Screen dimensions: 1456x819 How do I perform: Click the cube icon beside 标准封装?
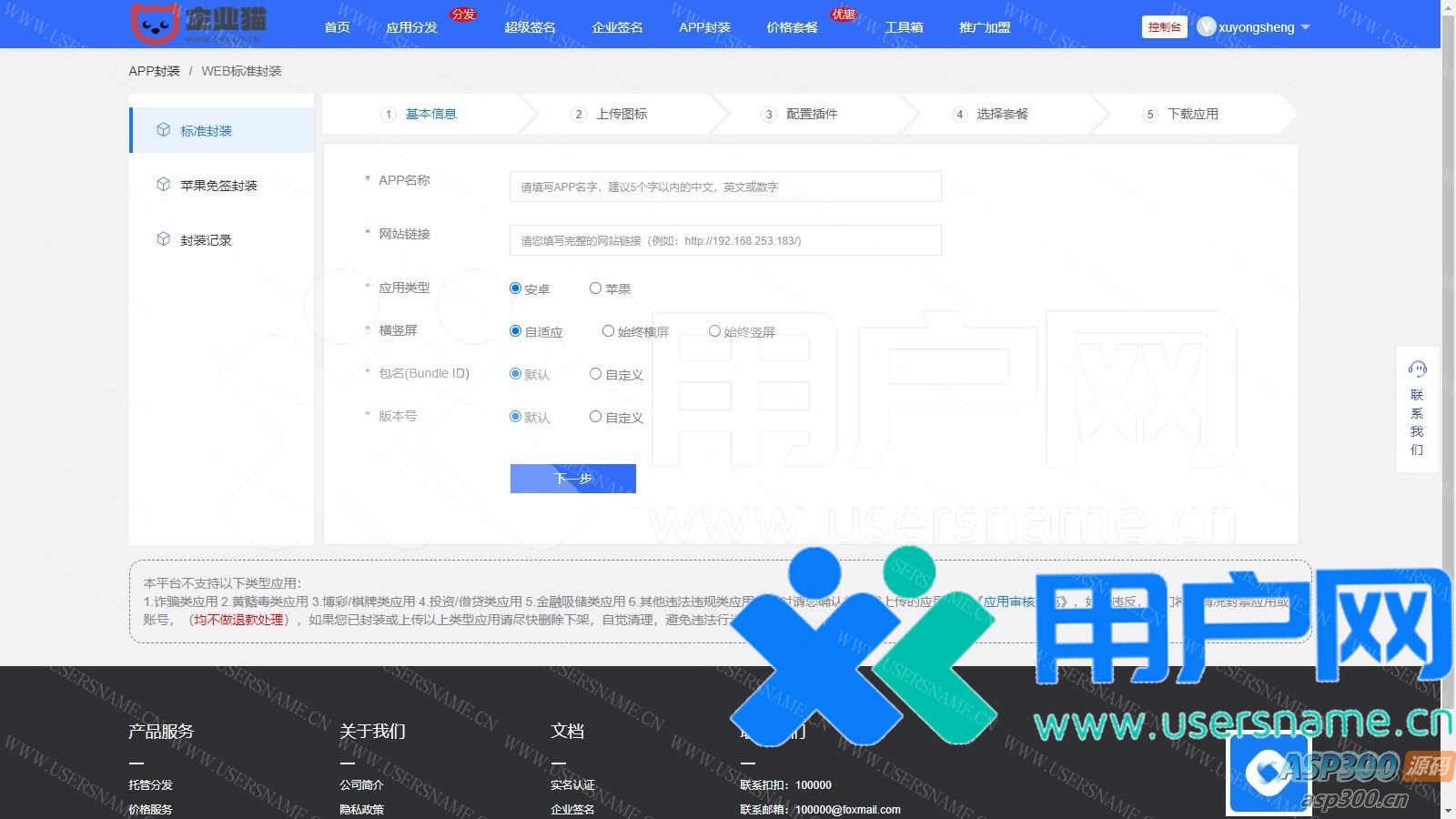[163, 130]
